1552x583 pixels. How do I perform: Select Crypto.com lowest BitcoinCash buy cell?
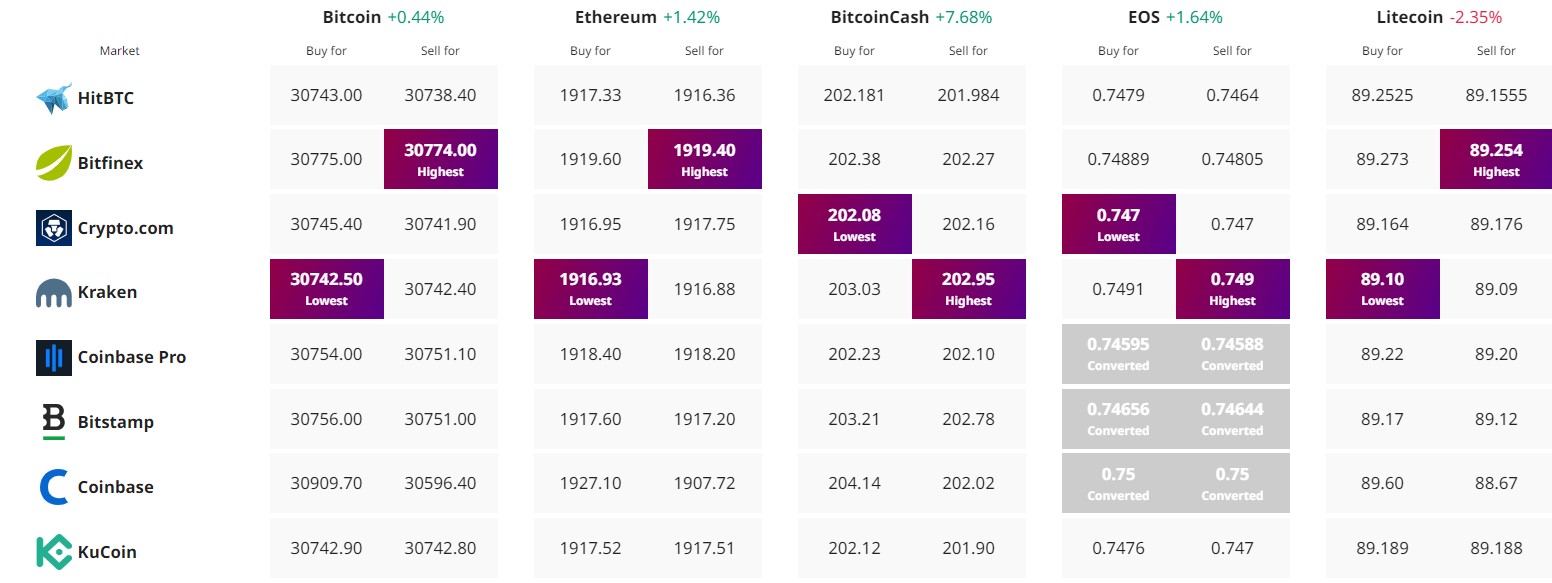pyautogui.click(x=855, y=224)
